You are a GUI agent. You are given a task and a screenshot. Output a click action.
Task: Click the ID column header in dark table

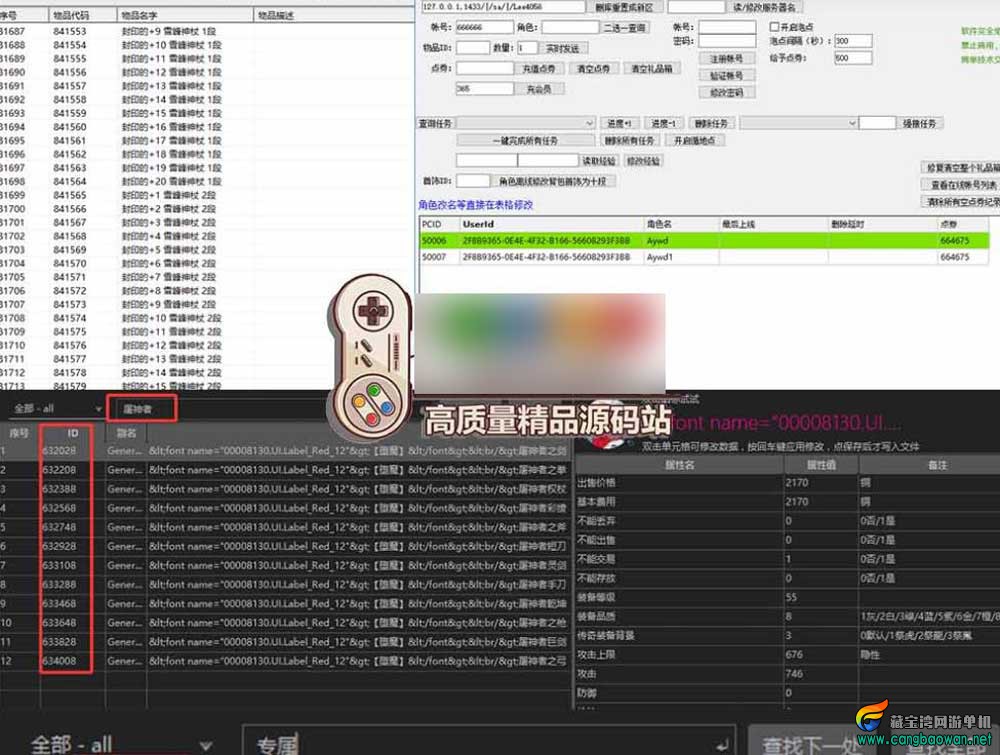(x=73, y=434)
